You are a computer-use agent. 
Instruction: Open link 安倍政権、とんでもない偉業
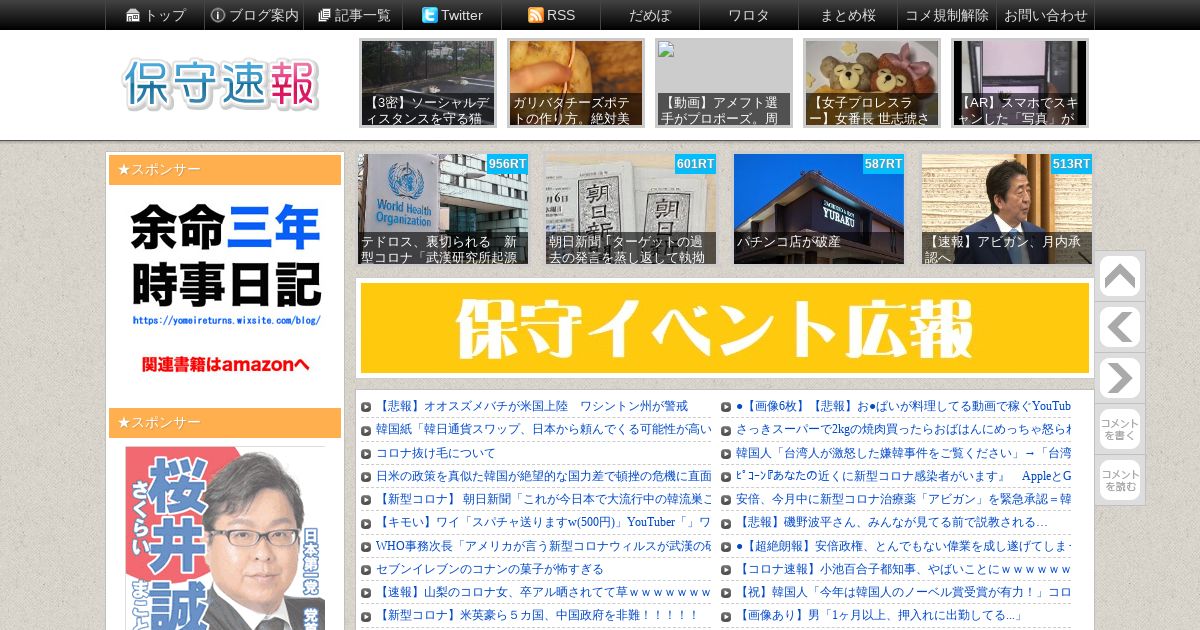pyautogui.click(x=903, y=546)
